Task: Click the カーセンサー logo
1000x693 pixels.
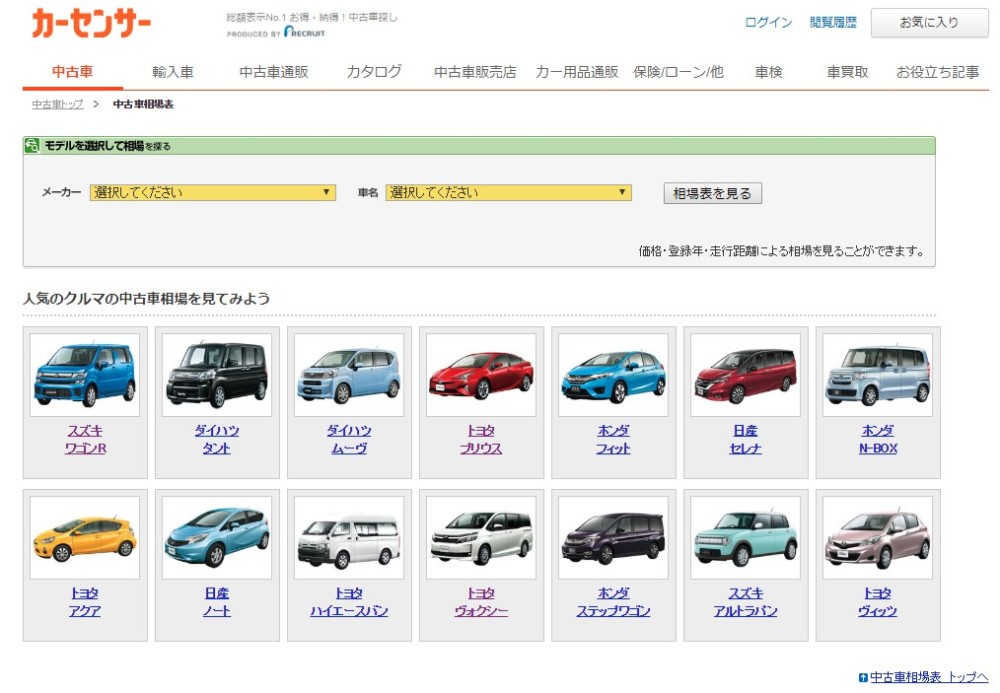Action: (x=91, y=24)
